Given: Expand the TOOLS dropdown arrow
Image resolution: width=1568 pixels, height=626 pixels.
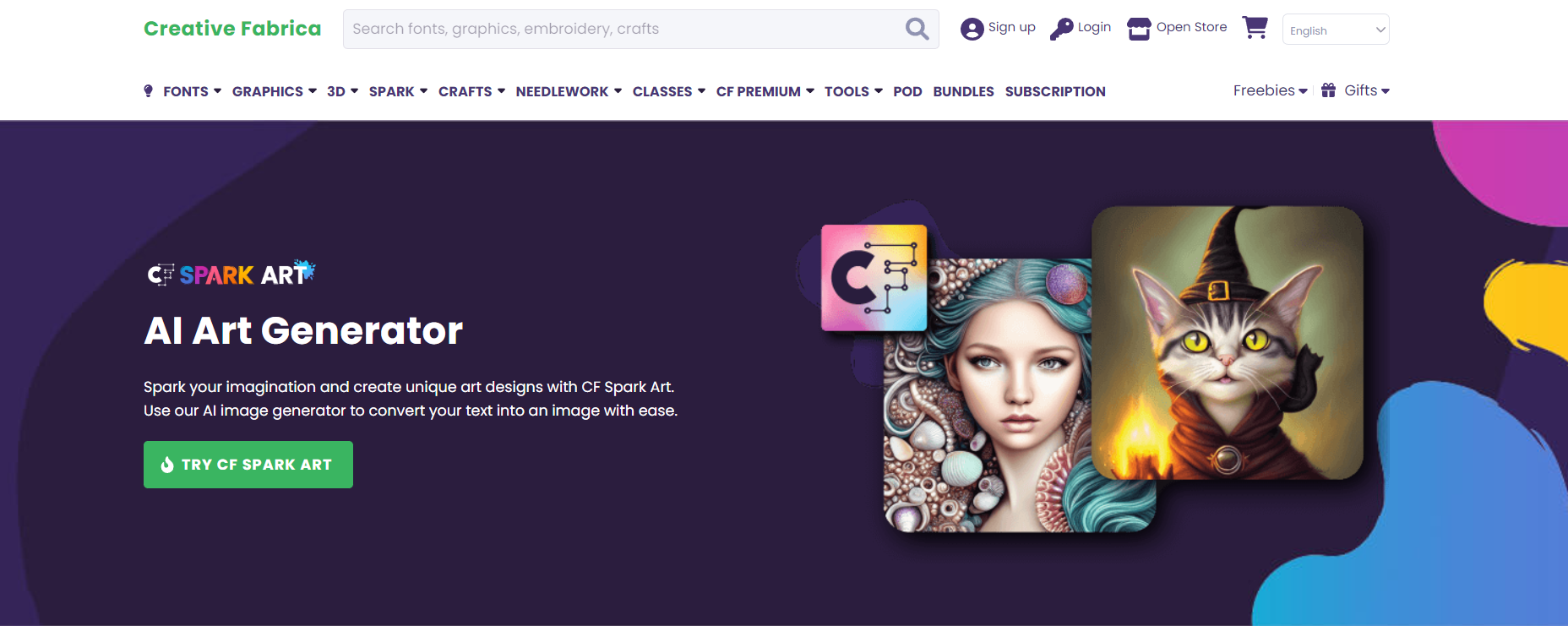Looking at the screenshot, I should tap(879, 90).
